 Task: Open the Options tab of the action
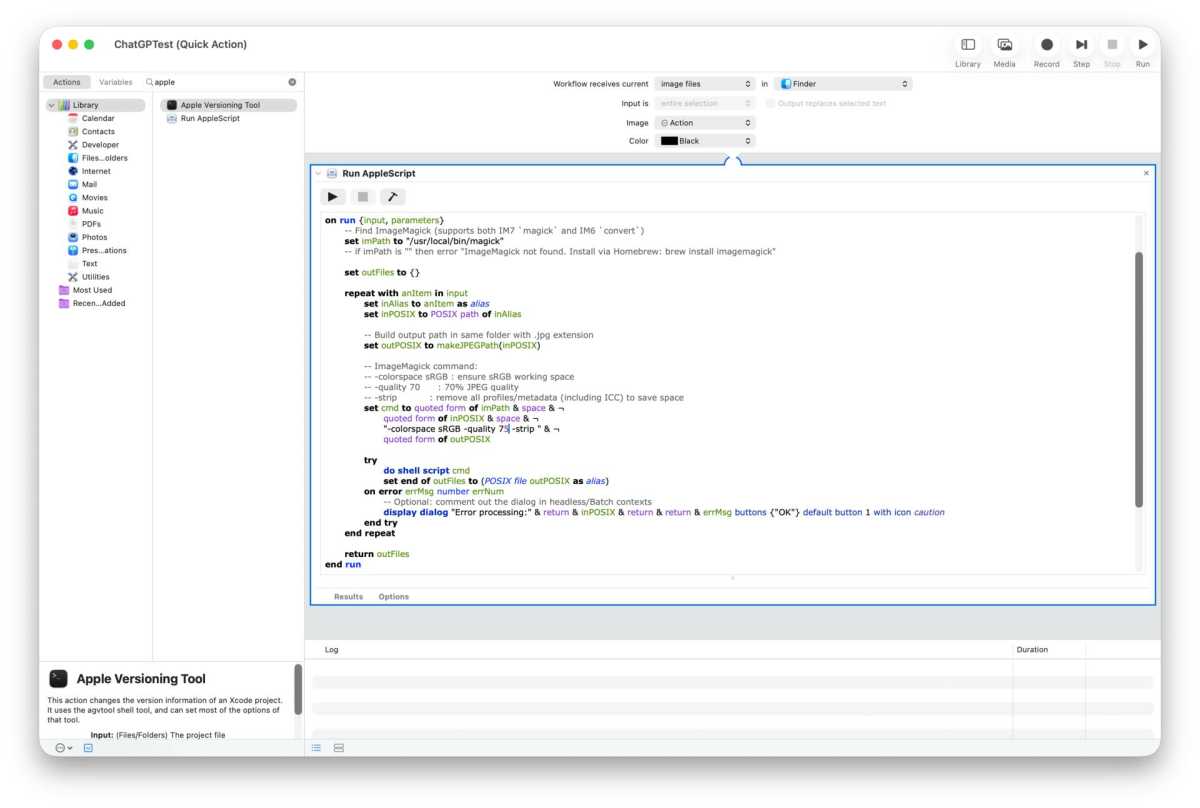393,597
